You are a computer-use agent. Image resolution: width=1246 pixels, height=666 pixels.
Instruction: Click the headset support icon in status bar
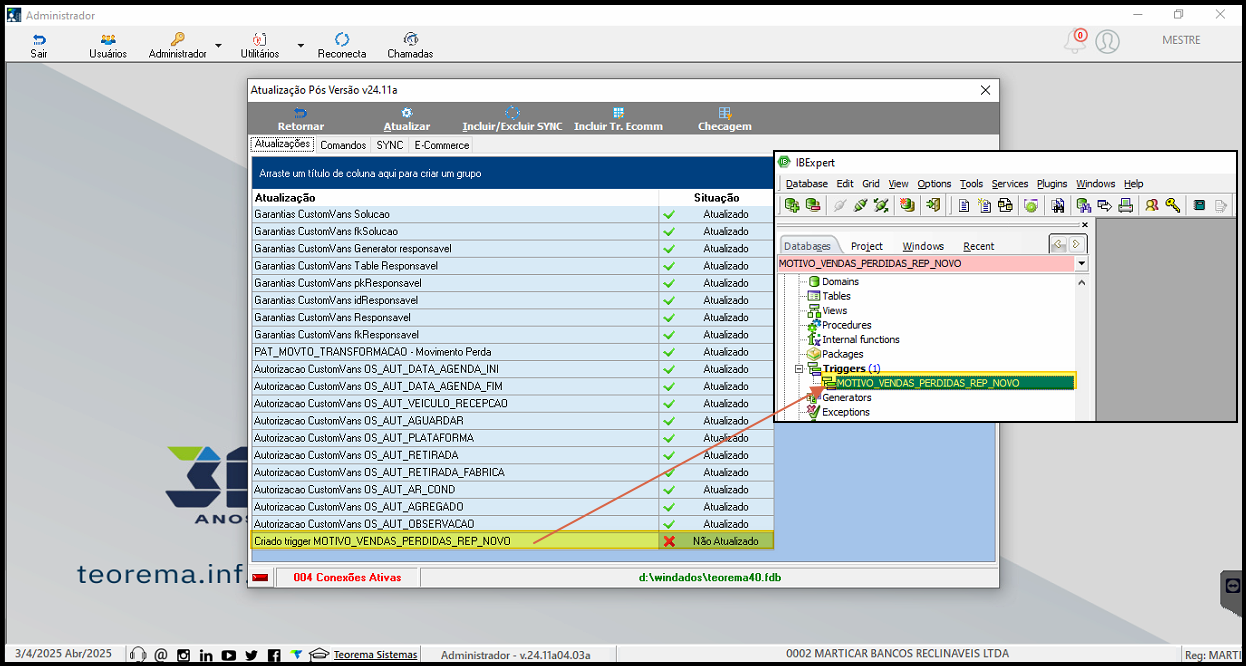point(138,655)
